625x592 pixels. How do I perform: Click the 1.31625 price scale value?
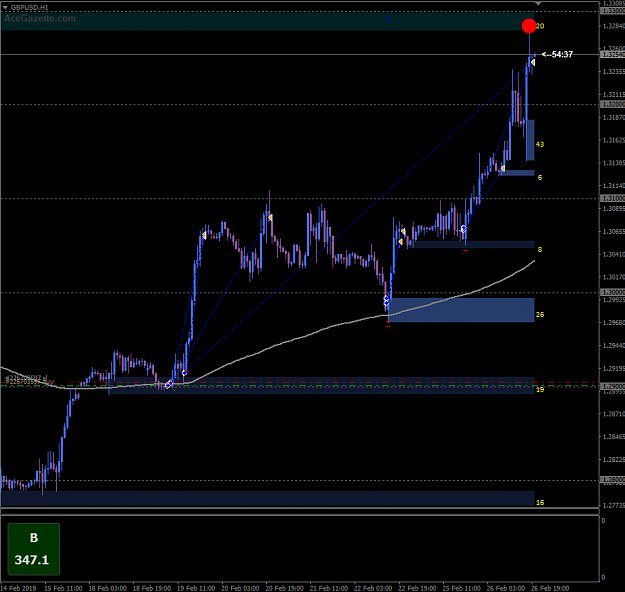613,140
